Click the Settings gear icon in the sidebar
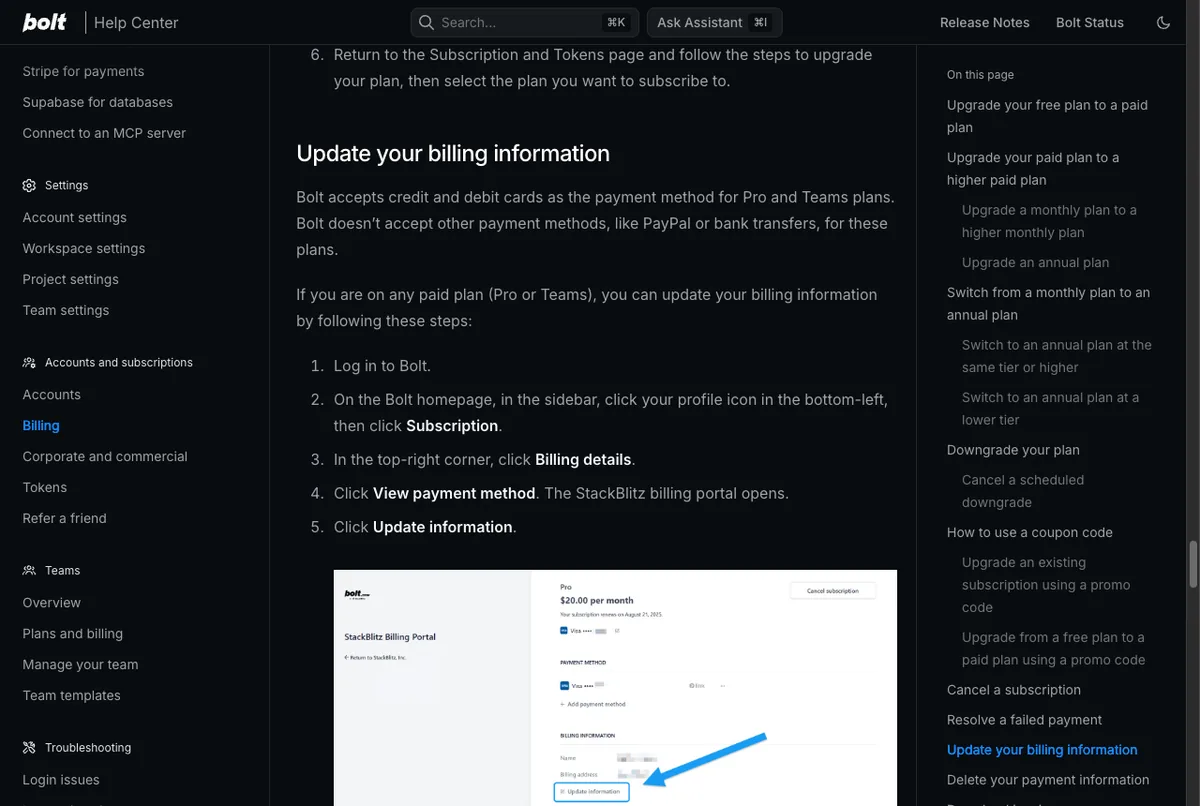 (x=29, y=185)
